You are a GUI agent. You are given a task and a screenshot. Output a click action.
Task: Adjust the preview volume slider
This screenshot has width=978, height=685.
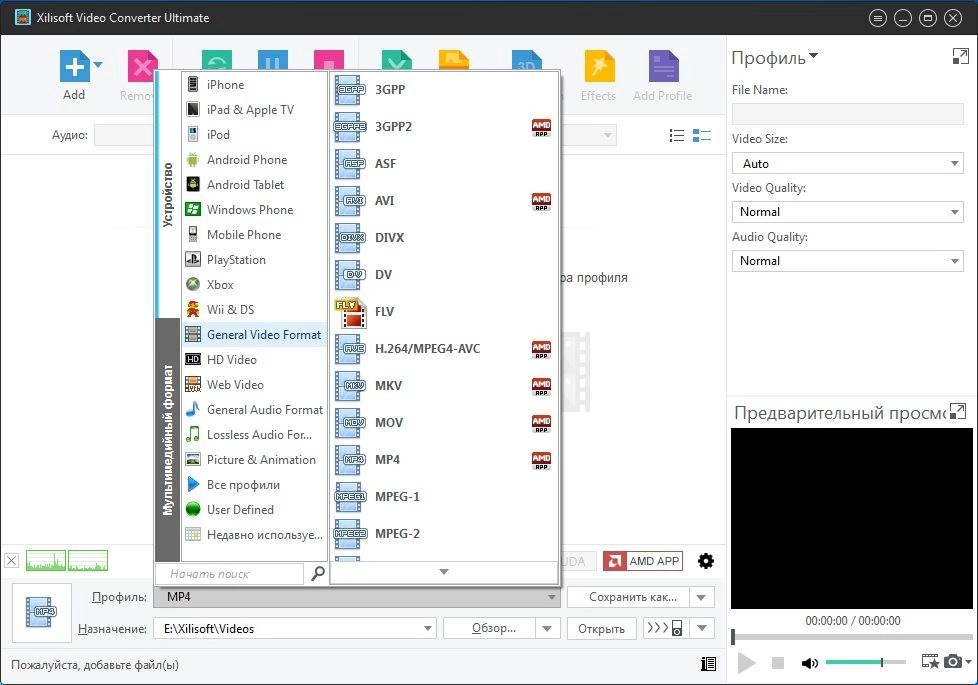click(x=866, y=662)
